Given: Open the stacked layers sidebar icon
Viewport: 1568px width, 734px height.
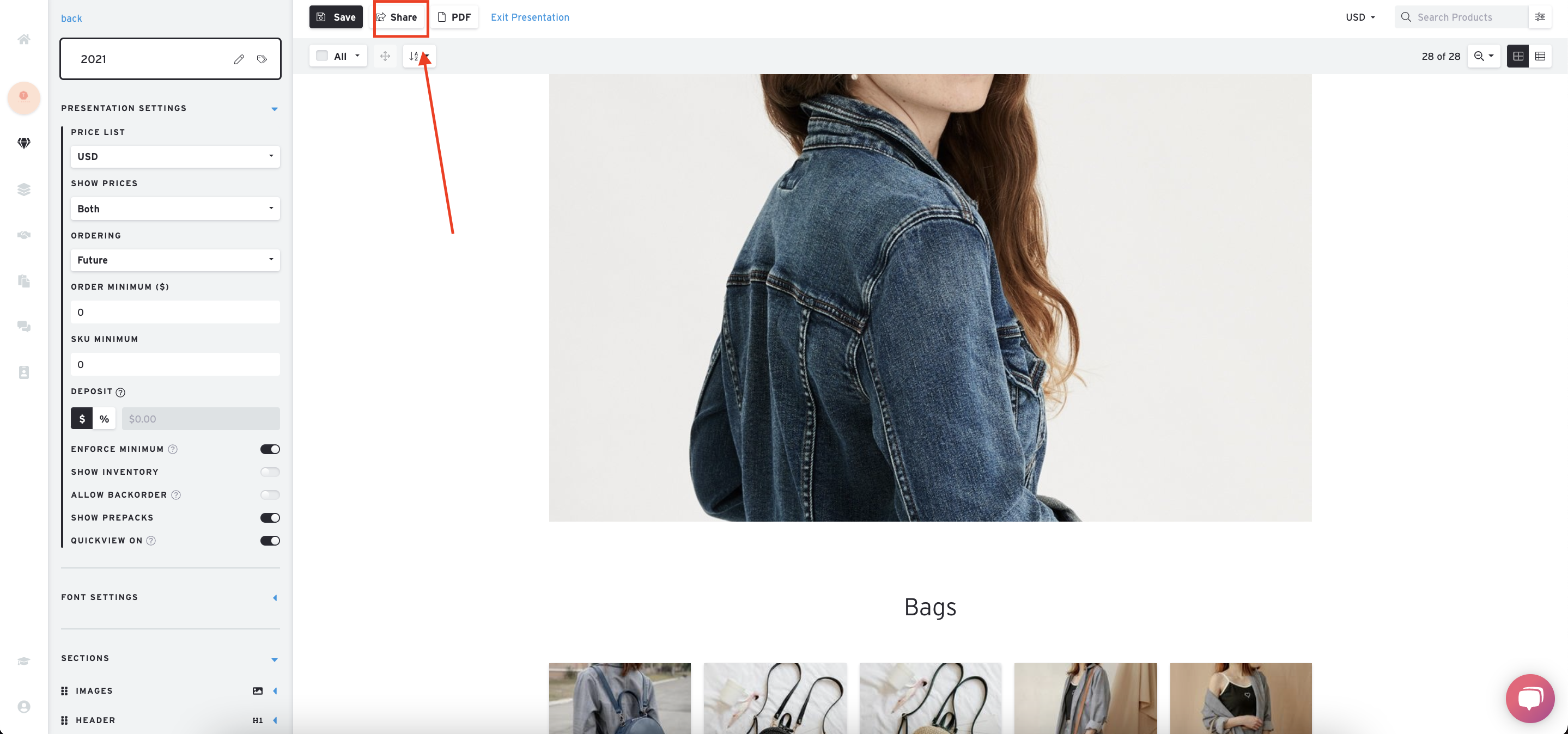Looking at the screenshot, I should [x=24, y=189].
